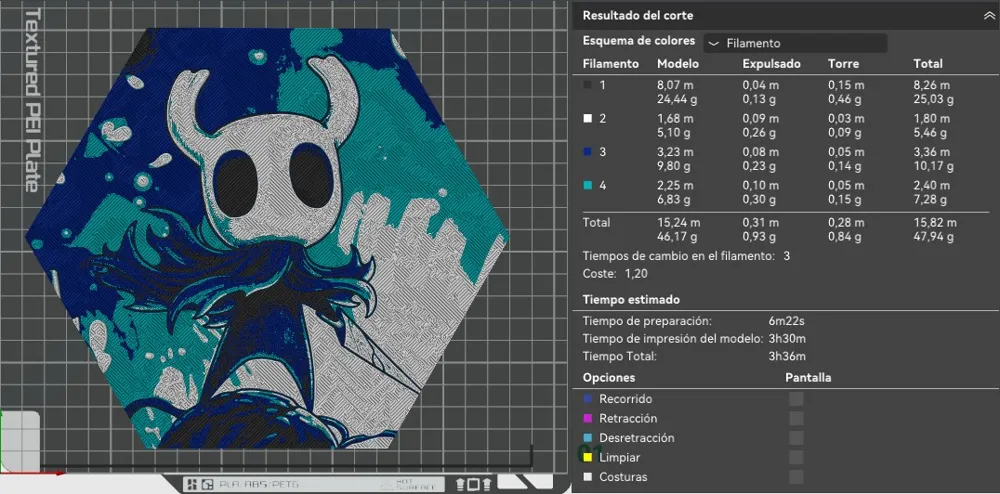Click the Filamento column header
Image resolution: width=1000 pixels, height=494 pixels.
click(611, 64)
